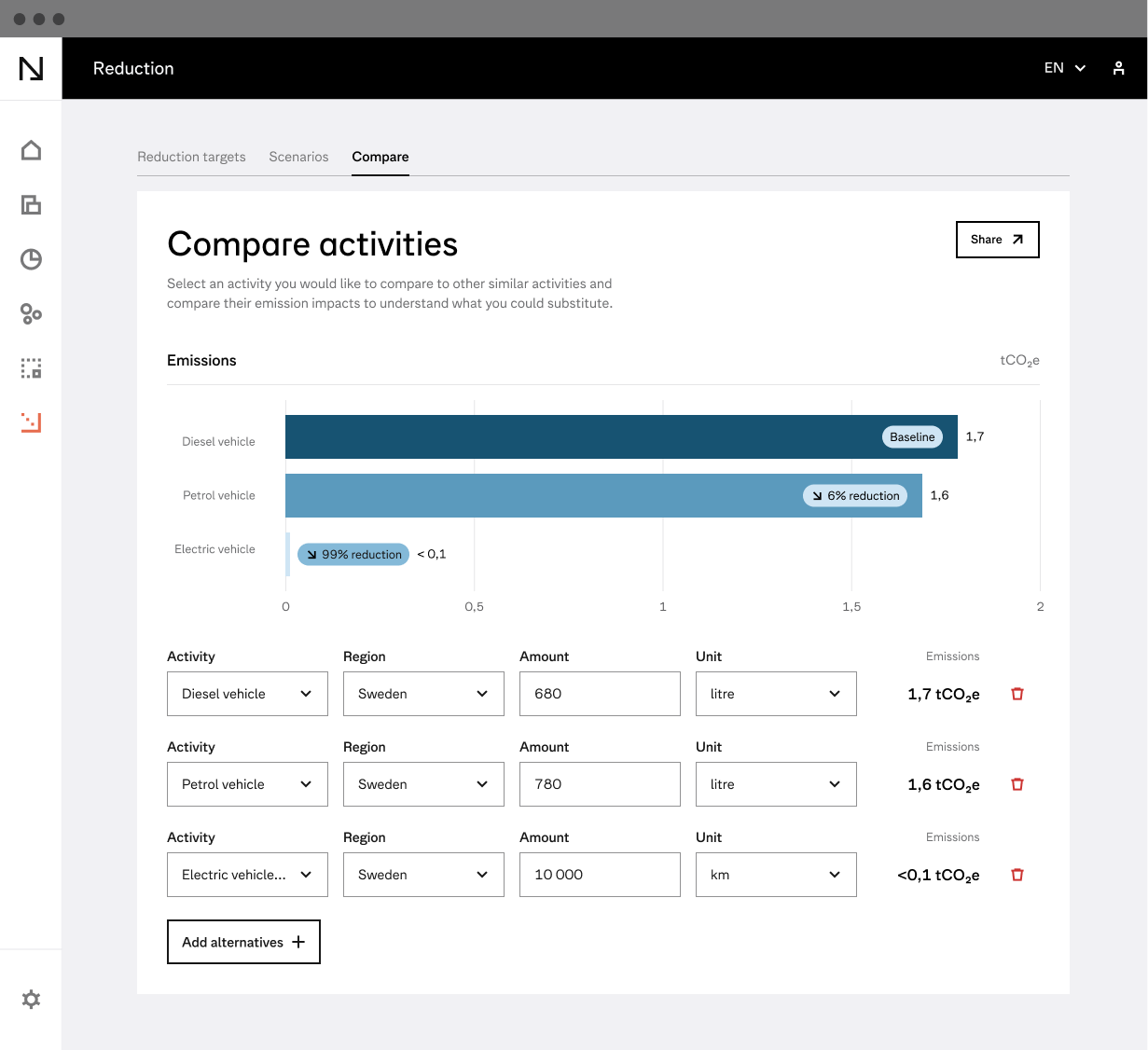Open the Region dropdown in the Diesel row

click(x=423, y=694)
